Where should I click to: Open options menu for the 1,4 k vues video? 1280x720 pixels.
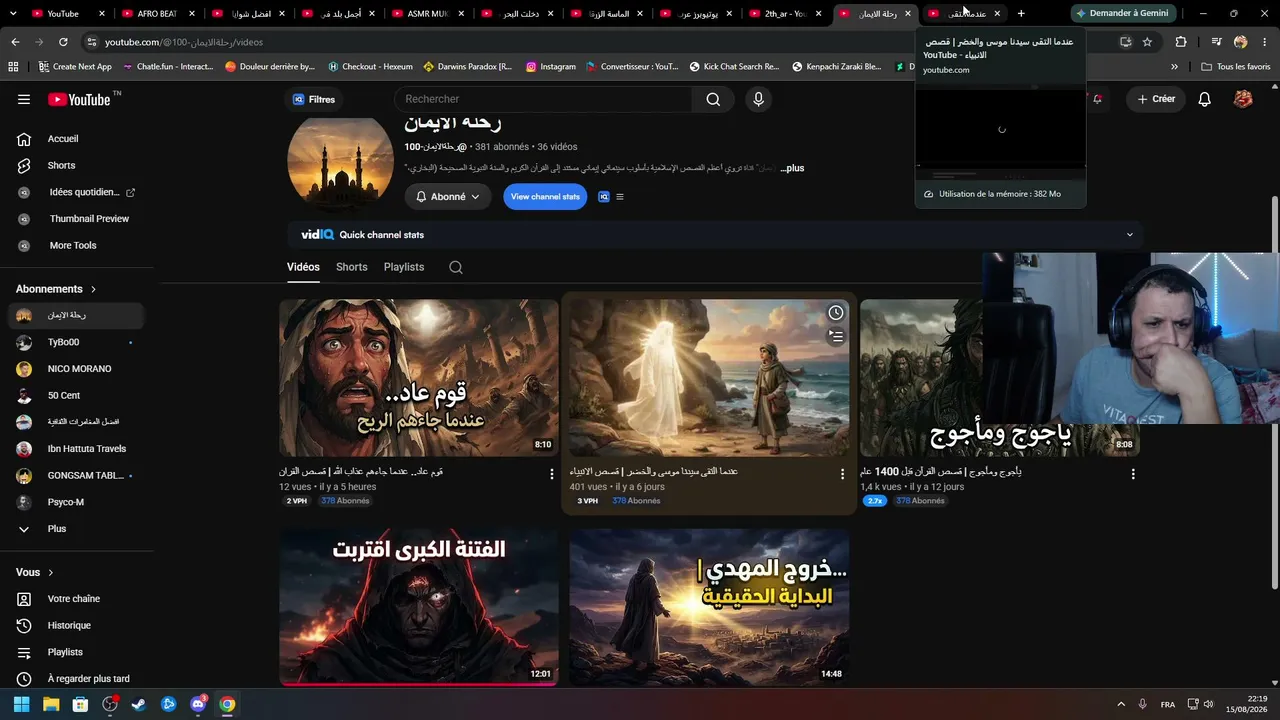(1133, 474)
